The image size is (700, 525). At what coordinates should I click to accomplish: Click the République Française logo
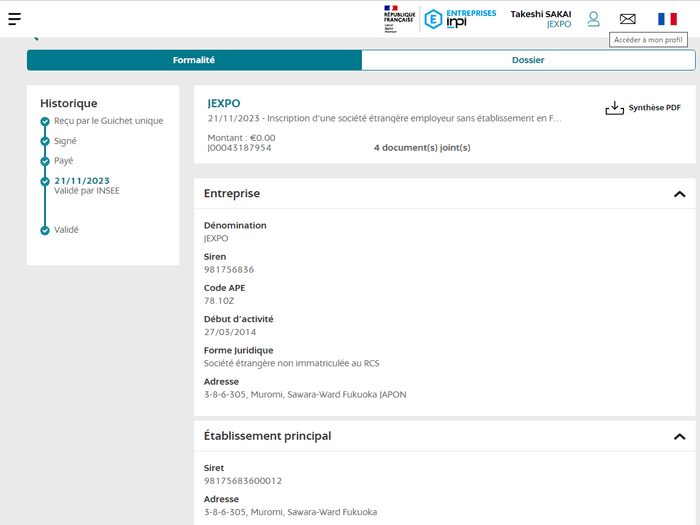click(398, 19)
